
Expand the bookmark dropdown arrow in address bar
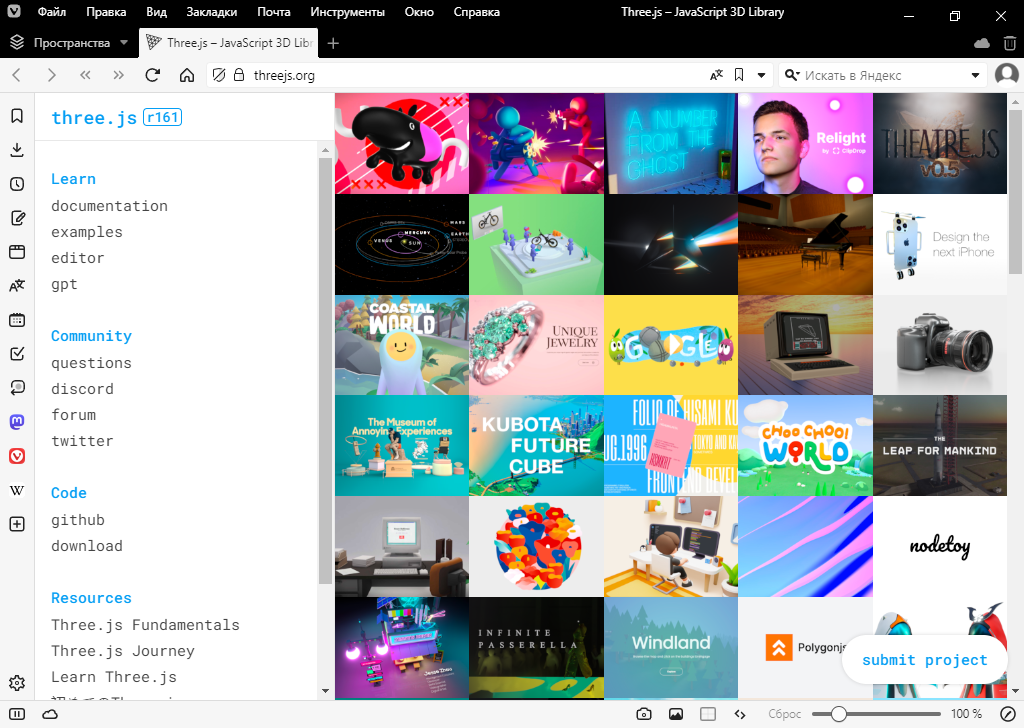coord(760,75)
